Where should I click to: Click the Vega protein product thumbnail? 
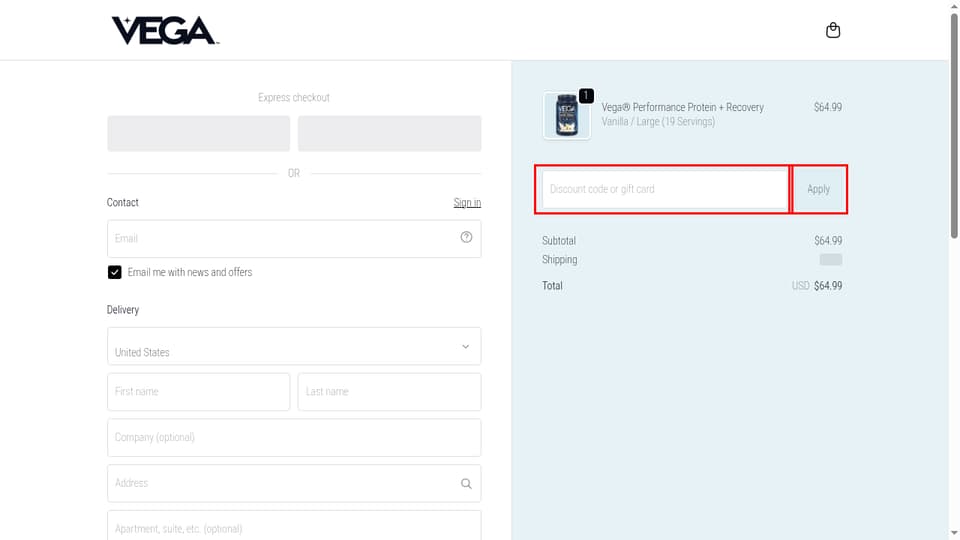coord(566,116)
